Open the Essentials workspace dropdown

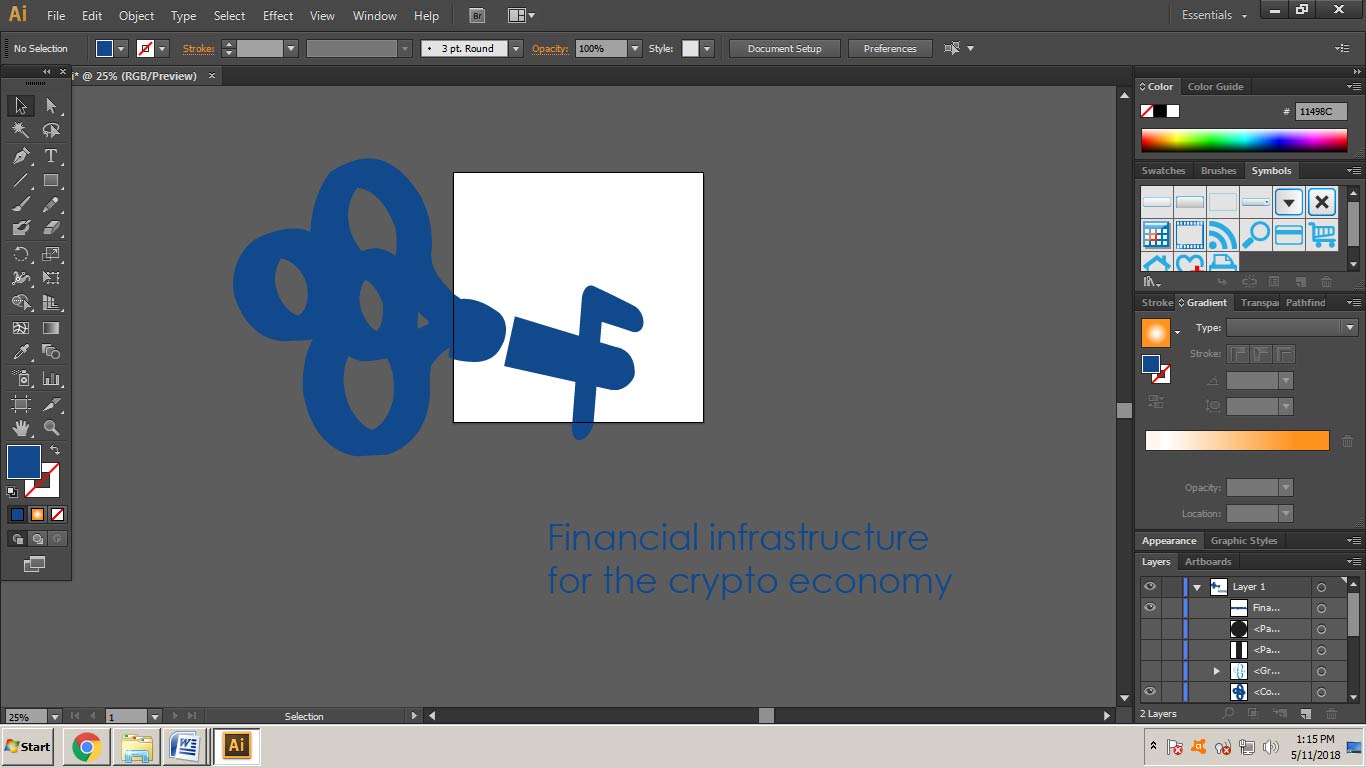(x=1215, y=15)
